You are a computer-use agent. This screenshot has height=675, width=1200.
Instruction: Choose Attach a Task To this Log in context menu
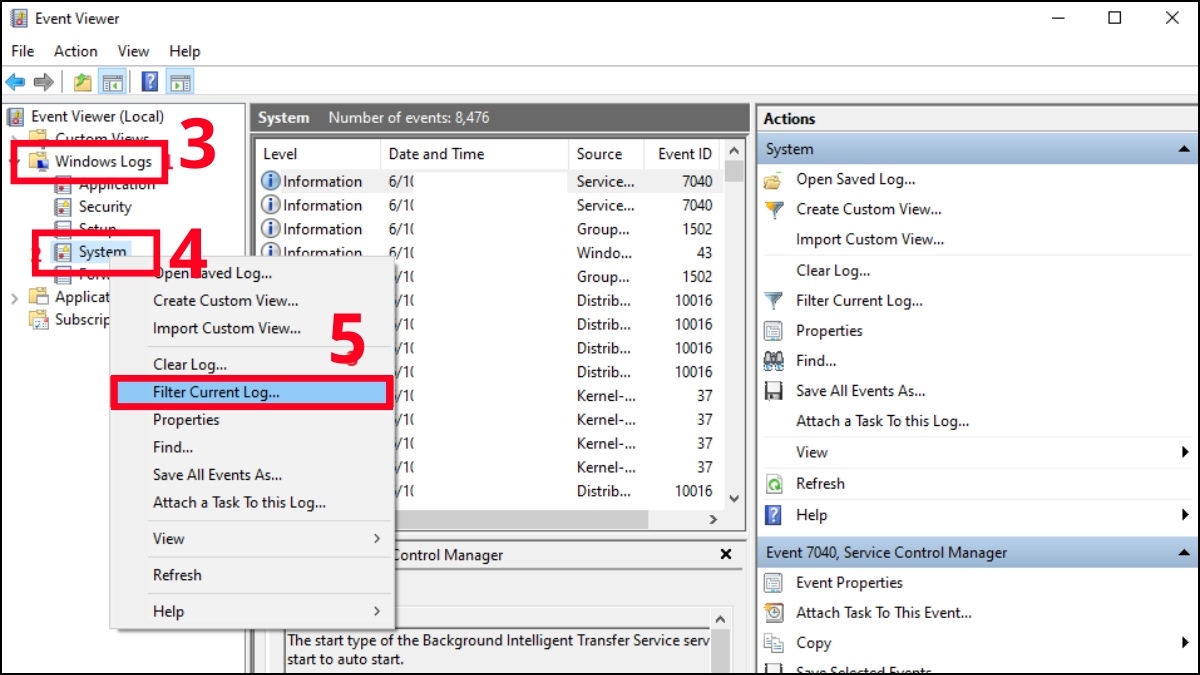click(x=240, y=502)
